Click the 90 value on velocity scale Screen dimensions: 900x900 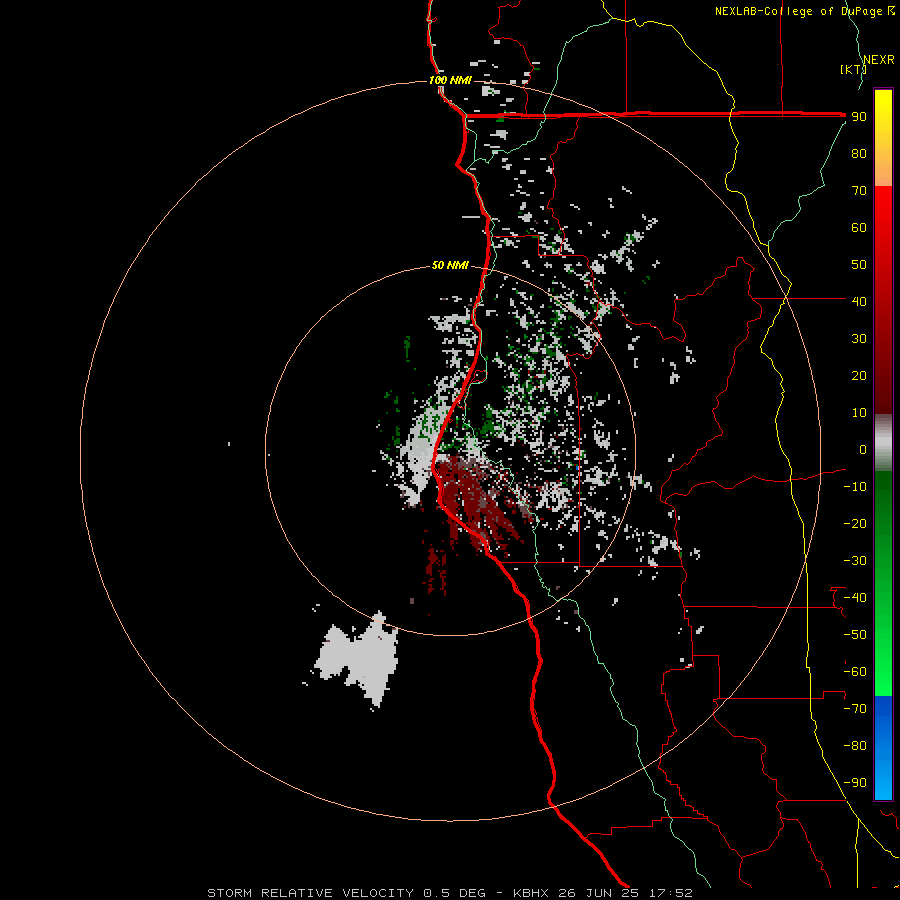point(859,117)
